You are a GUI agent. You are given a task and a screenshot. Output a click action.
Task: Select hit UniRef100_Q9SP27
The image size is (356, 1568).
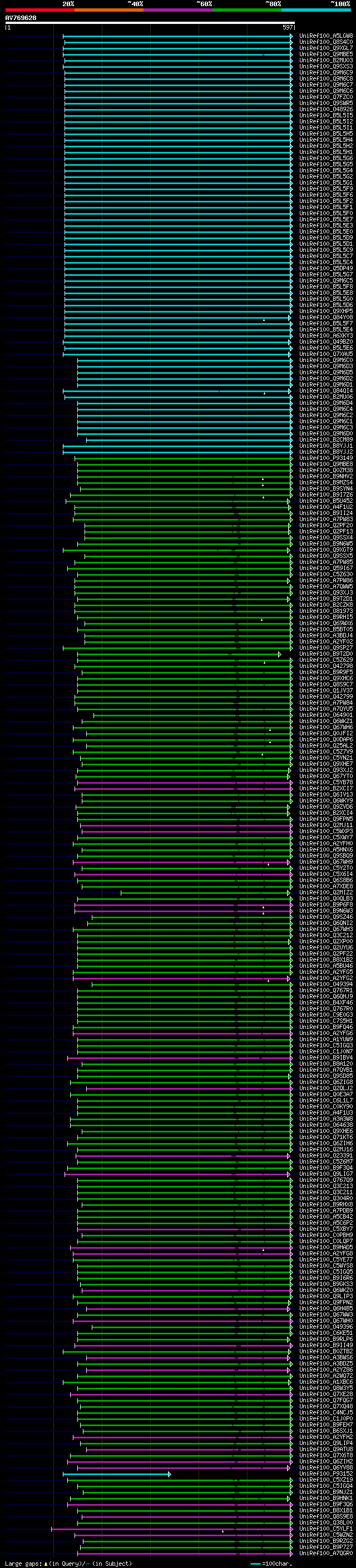326,647
